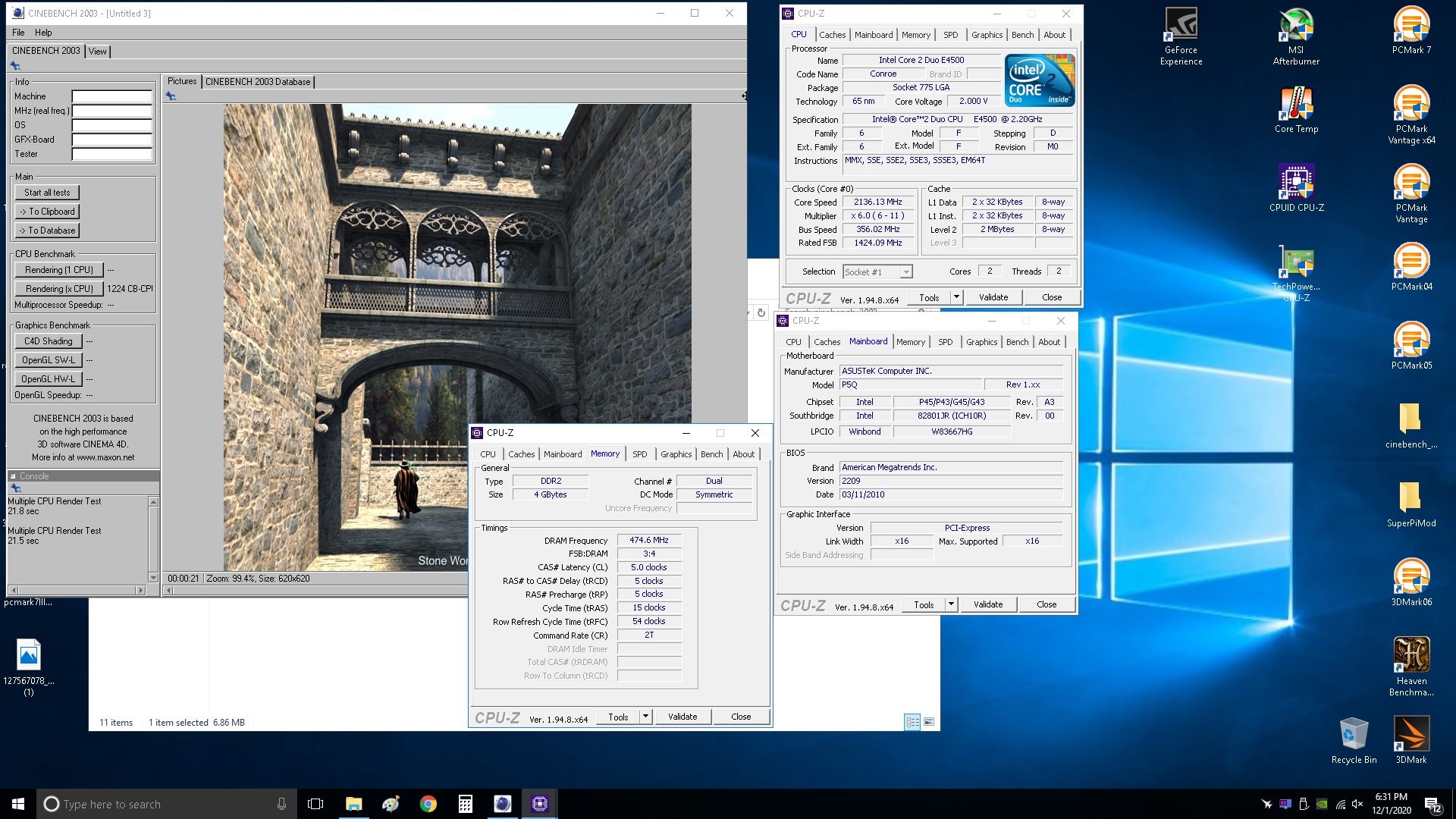Open Calculator from taskbar
Image resolution: width=1456 pixels, height=819 pixels.
click(x=466, y=804)
